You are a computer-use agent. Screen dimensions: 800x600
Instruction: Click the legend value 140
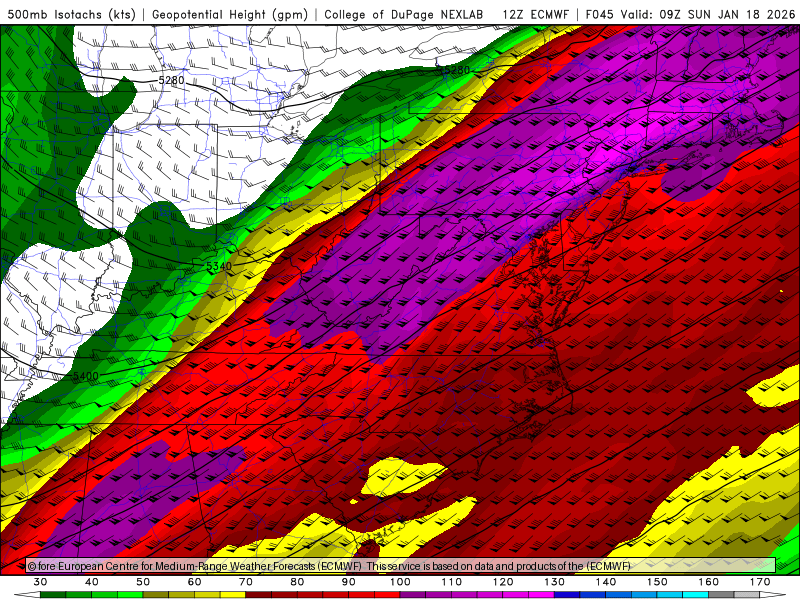pos(606,582)
